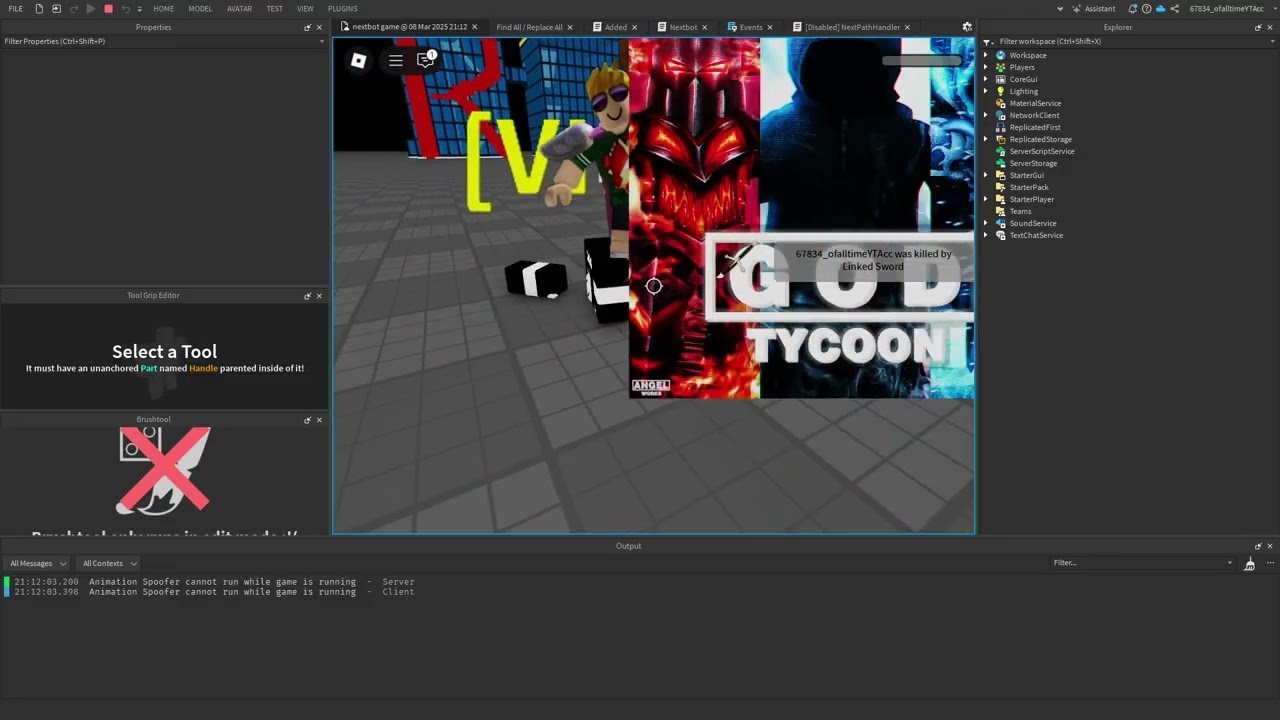Image resolution: width=1280 pixels, height=720 pixels.
Task: Open viewport settings gear icon
Action: click(x=967, y=27)
